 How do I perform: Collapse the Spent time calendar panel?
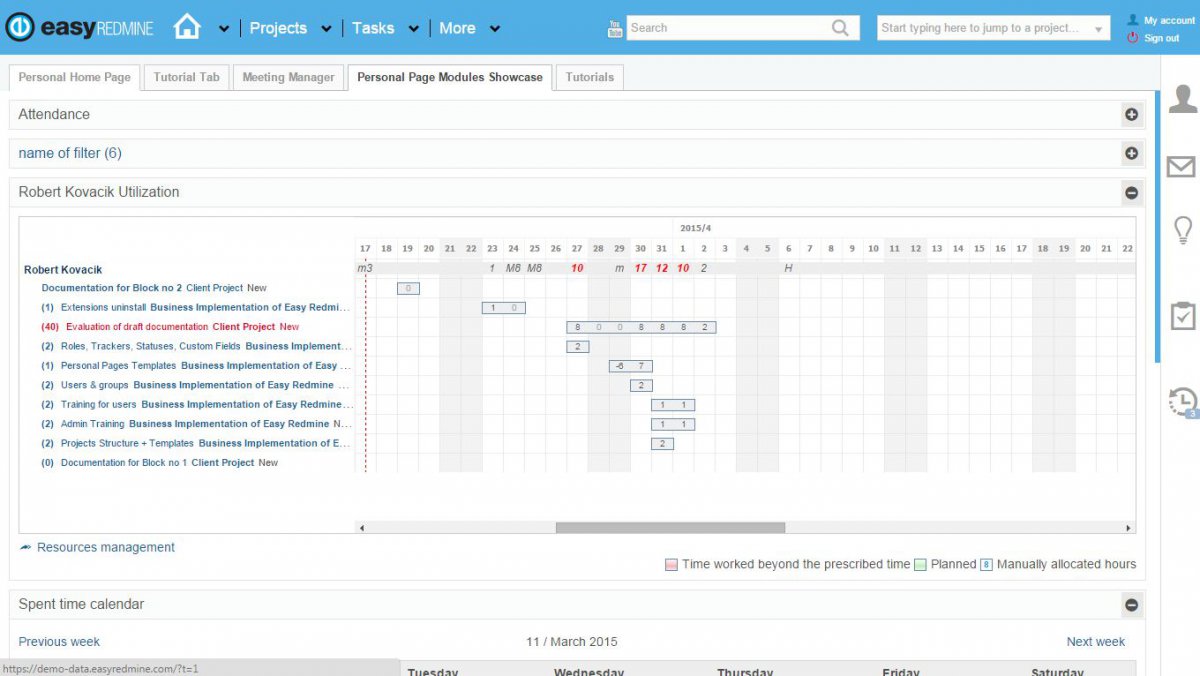point(1131,604)
